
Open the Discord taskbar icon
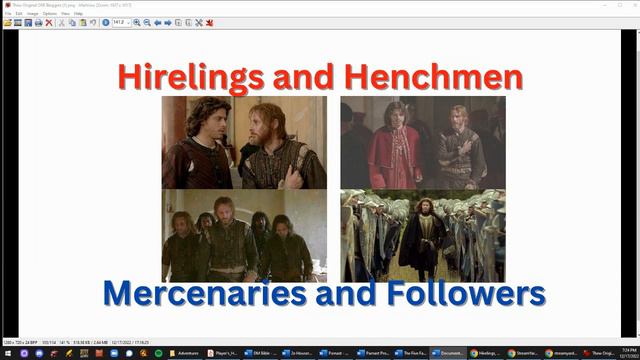point(39,353)
